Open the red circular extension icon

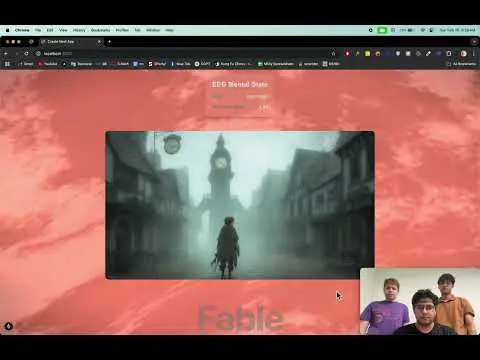[x=347, y=53]
